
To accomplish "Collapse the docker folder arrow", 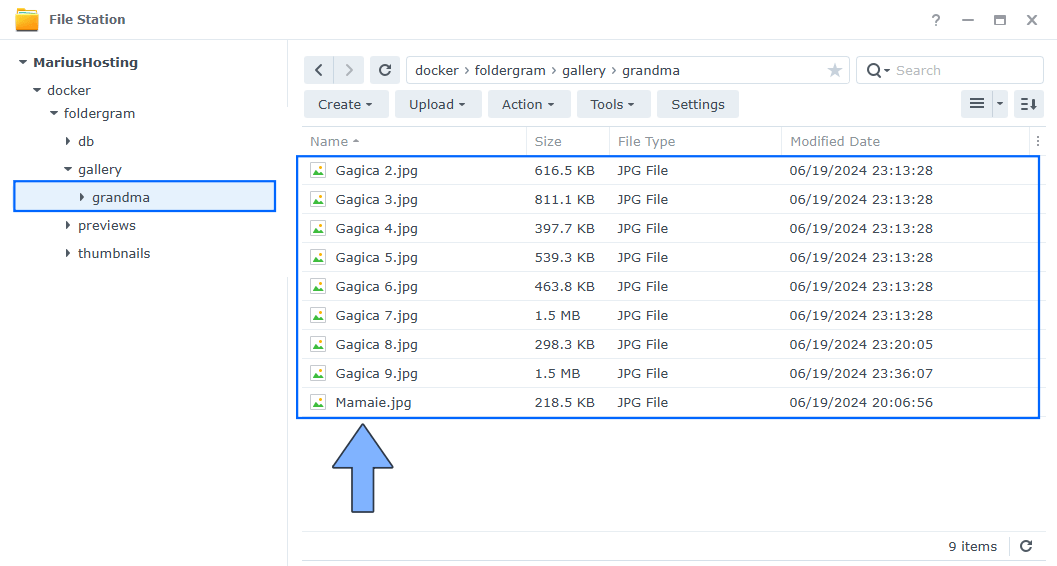I will [37, 90].
